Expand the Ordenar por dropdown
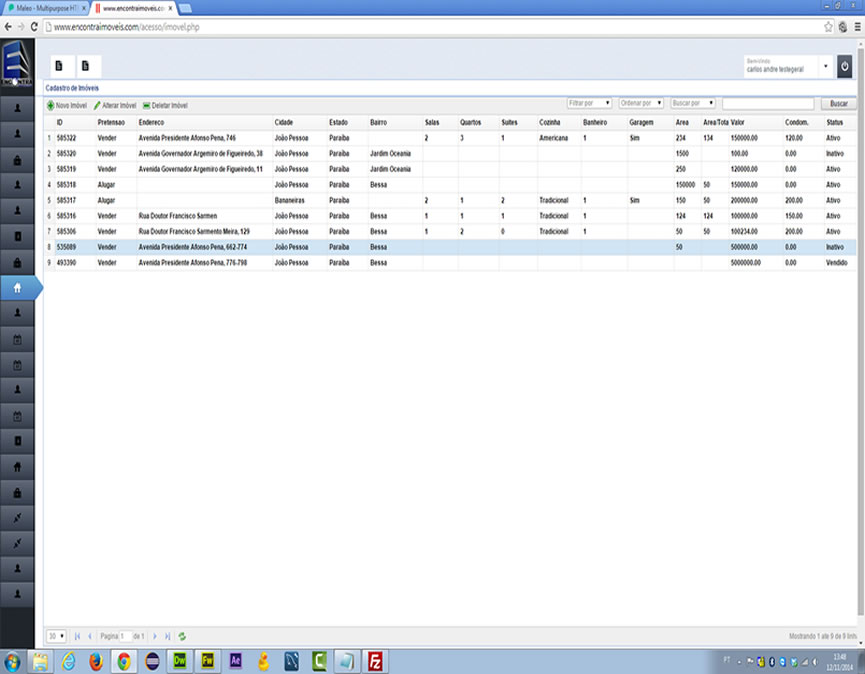 pos(641,103)
